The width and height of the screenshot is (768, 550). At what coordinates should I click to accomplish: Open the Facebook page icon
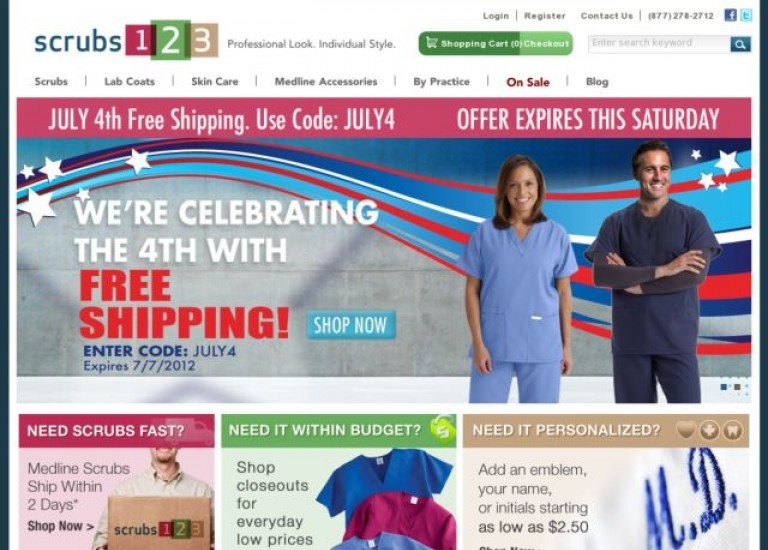coord(730,15)
